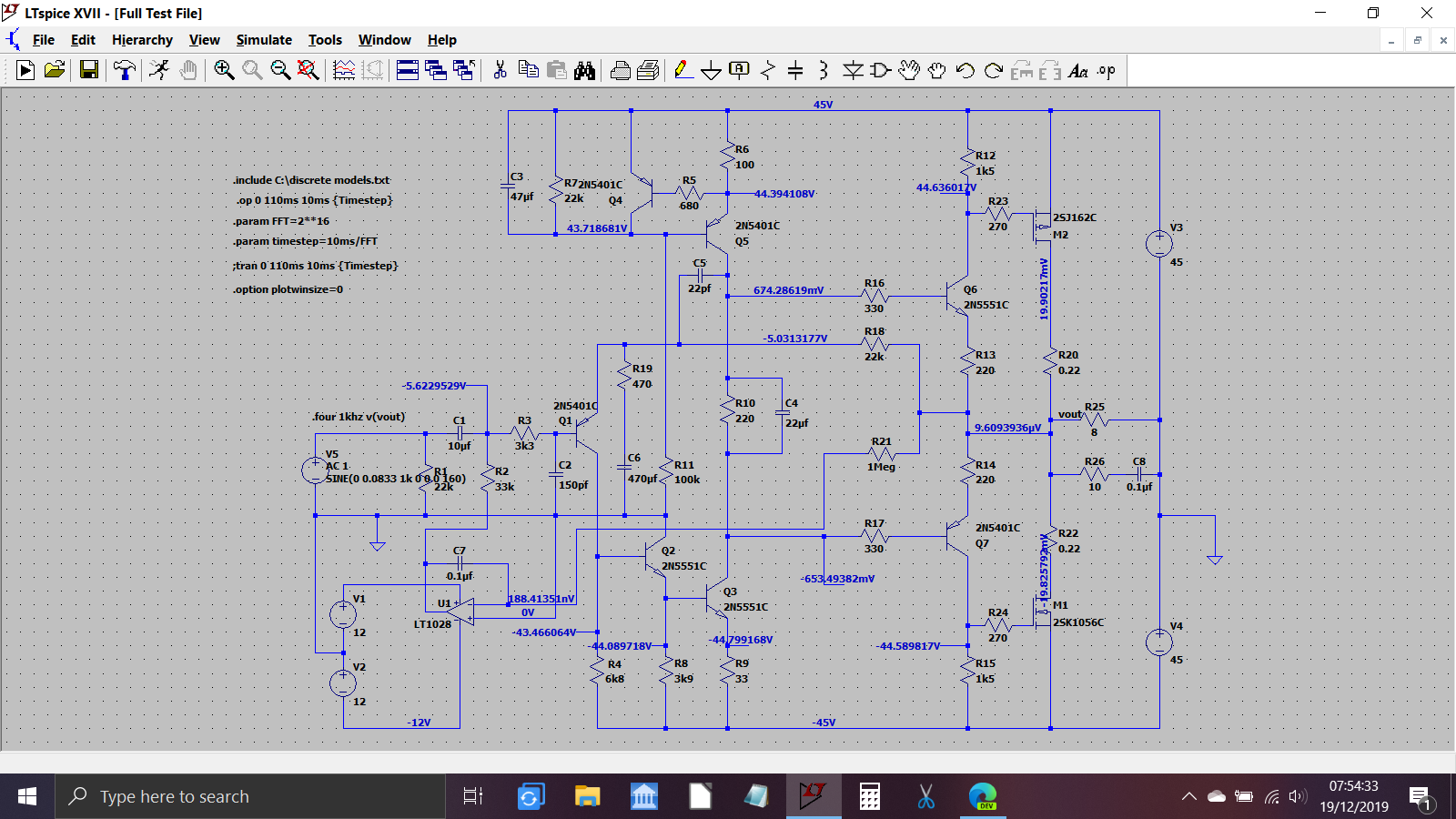The image size is (1456, 819).
Task: Run the simulation with the running man icon
Action: (x=160, y=70)
